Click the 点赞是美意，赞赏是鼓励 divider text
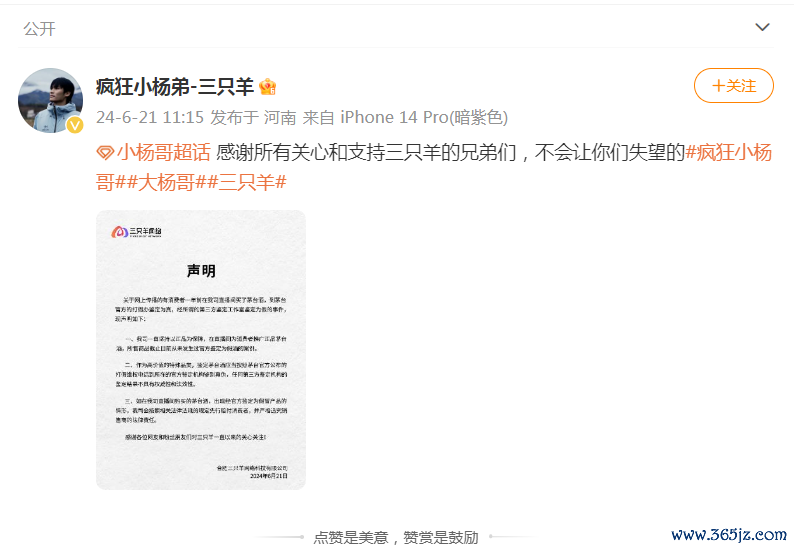 coord(396,537)
